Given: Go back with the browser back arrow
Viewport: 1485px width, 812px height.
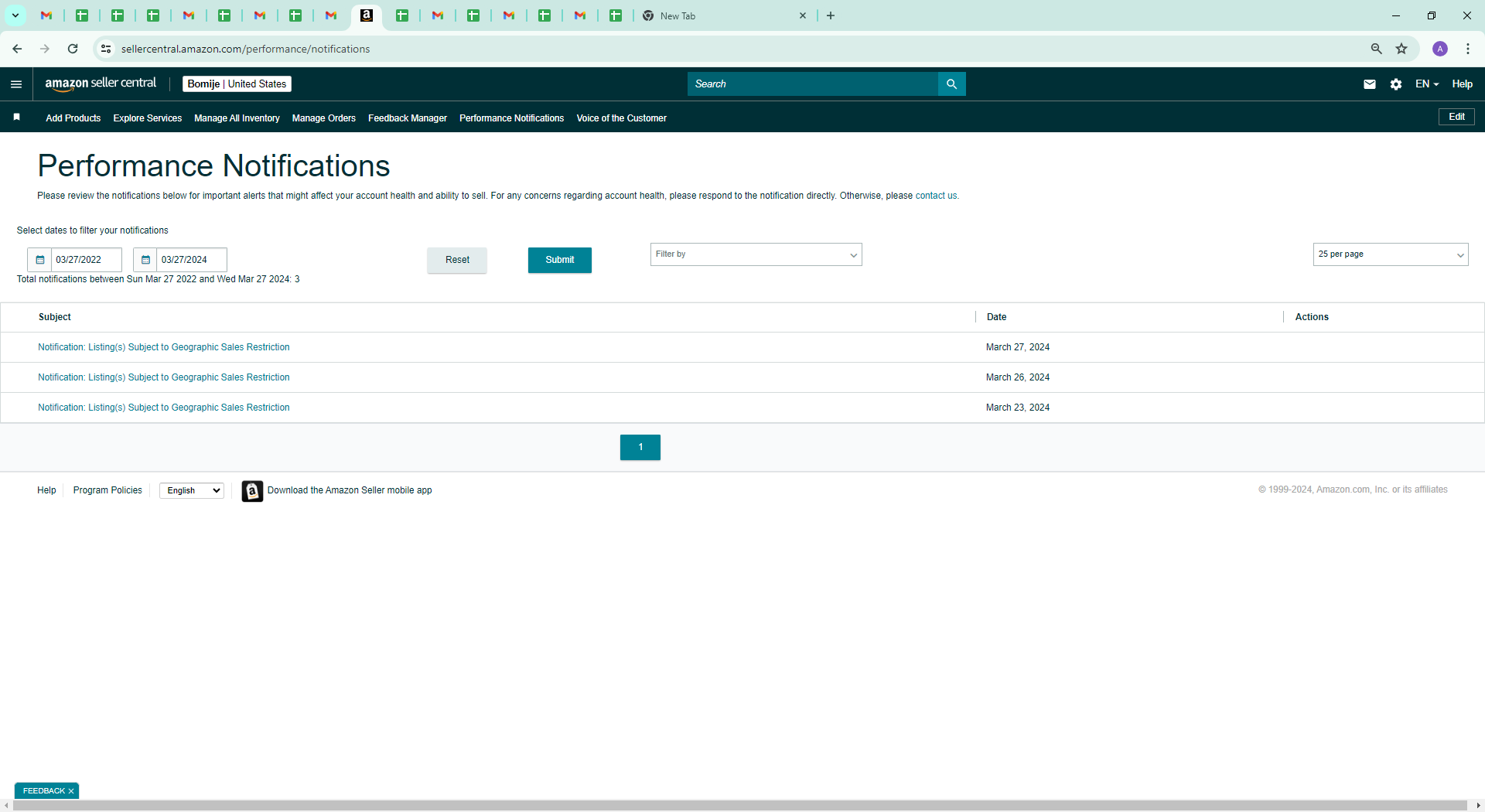Looking at the screenshot, I should (x=17, y=49).
